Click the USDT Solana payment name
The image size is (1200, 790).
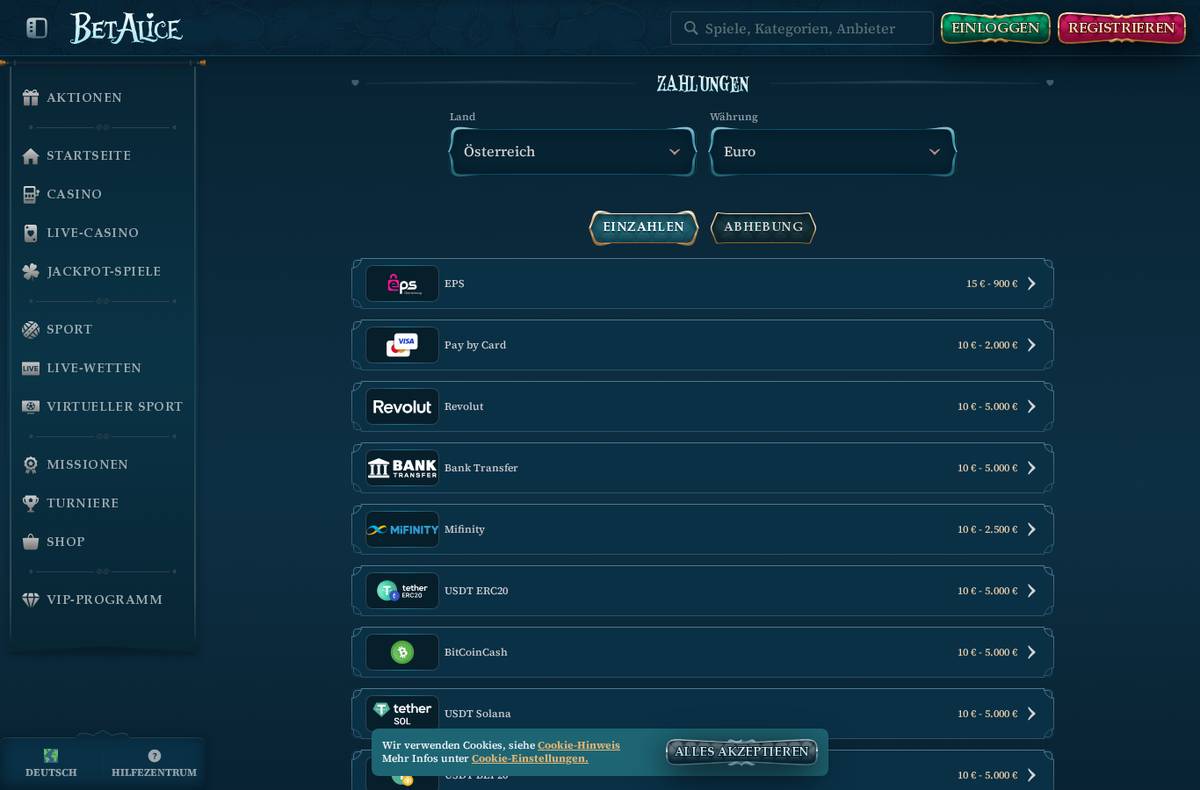pos(477,714)
